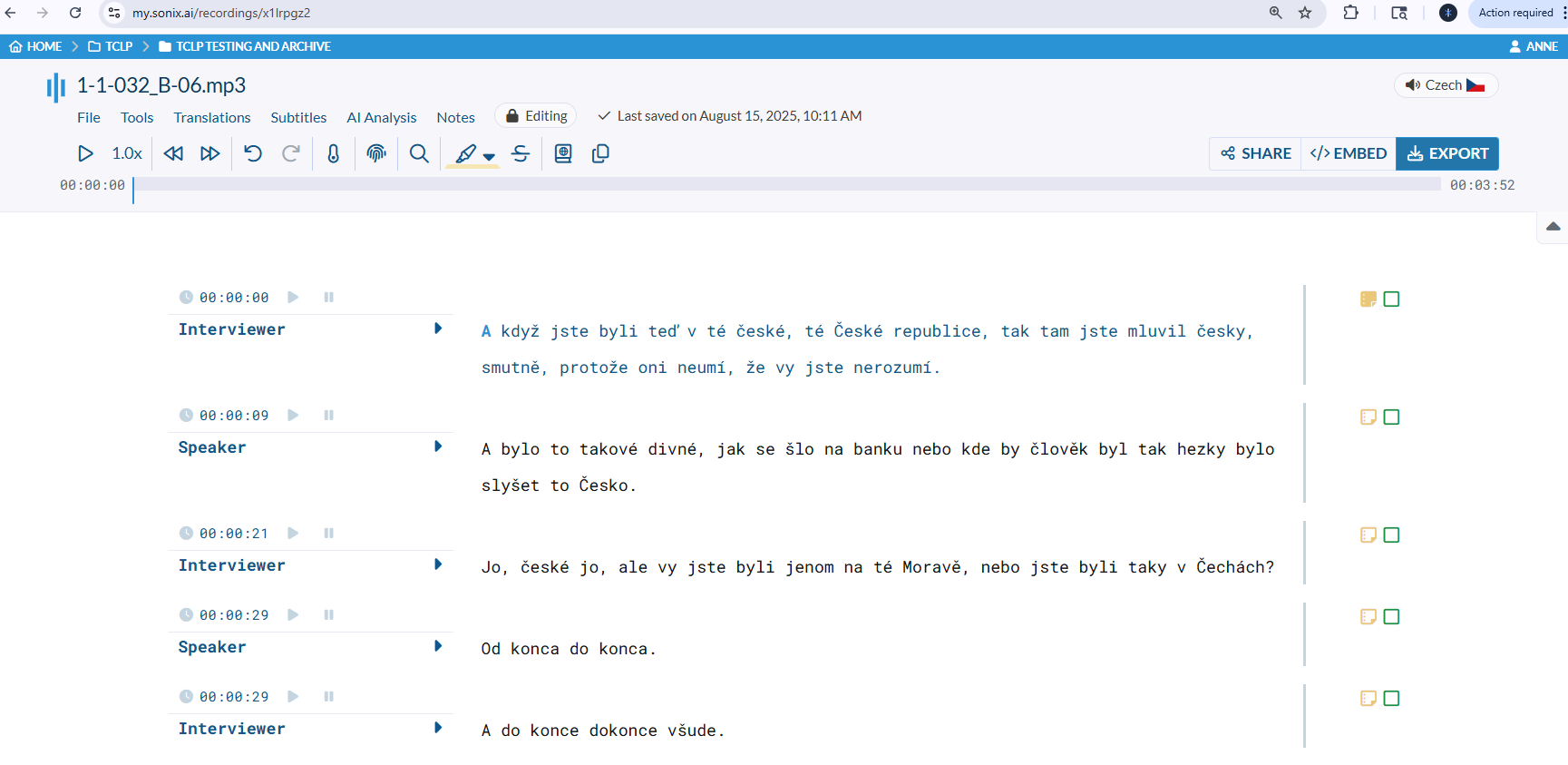The image size is (1568, 765).
Task: Click the audio timeline progress bar
Action: point(787,184)
